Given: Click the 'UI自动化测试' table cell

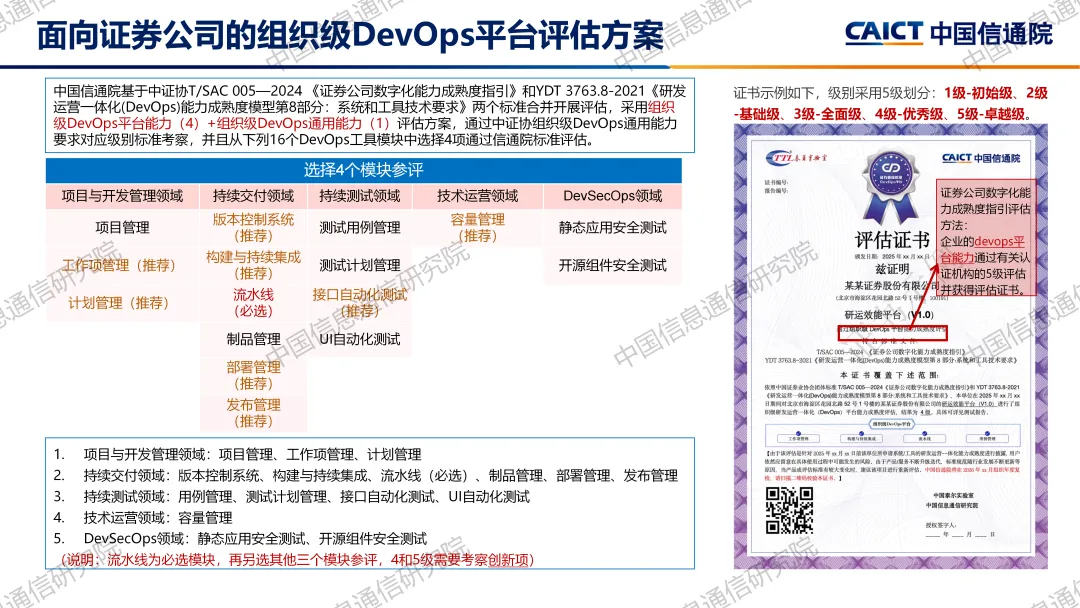Looking at the screenshot, I should (x=360, y=339).
